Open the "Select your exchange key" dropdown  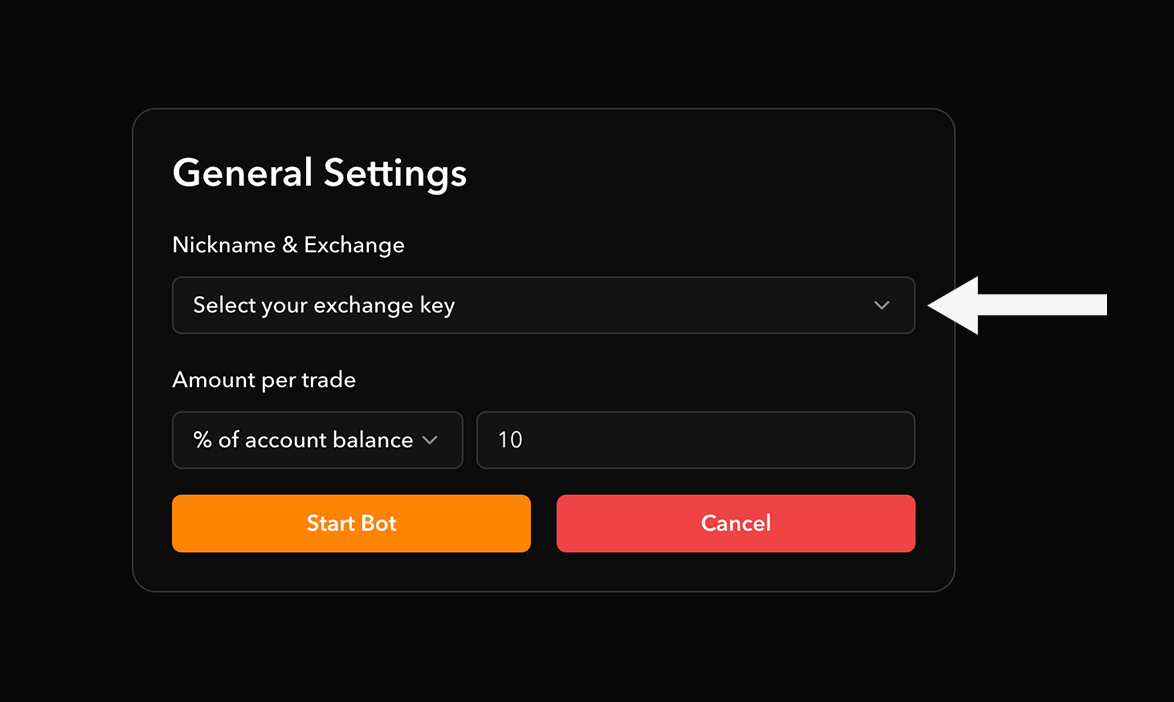(x=543, y=305)
